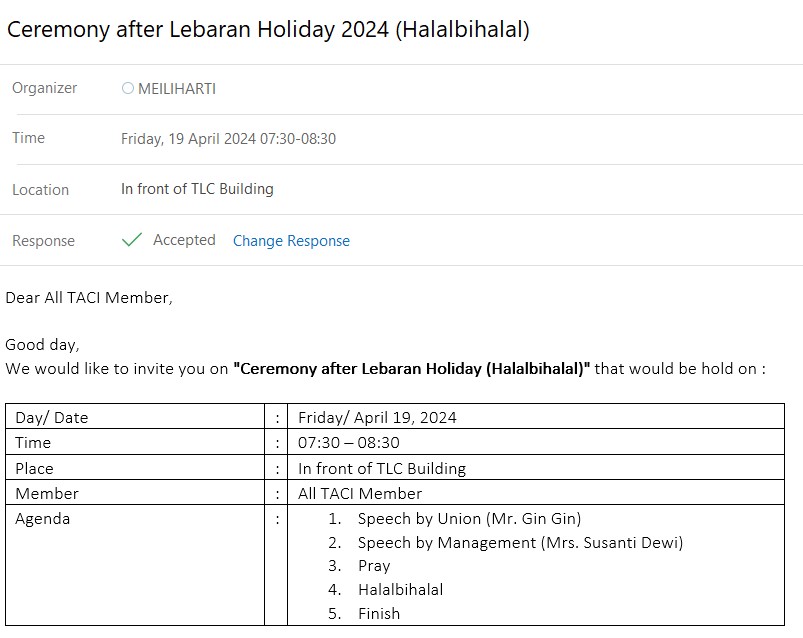Click the presence status circle beside MEILIHARTI
Image resolution: width=803 pixels, height=638 pixels.
tap(127, 89)
